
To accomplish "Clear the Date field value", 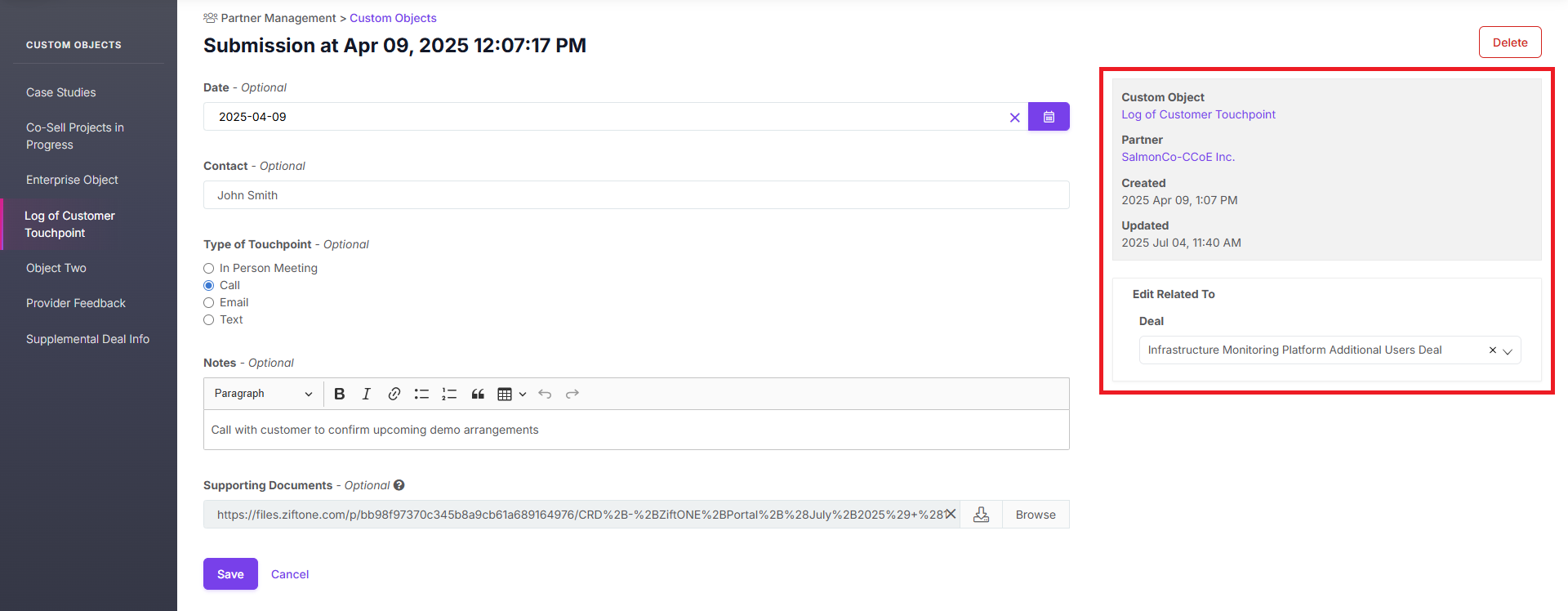I will point(1014,118).
